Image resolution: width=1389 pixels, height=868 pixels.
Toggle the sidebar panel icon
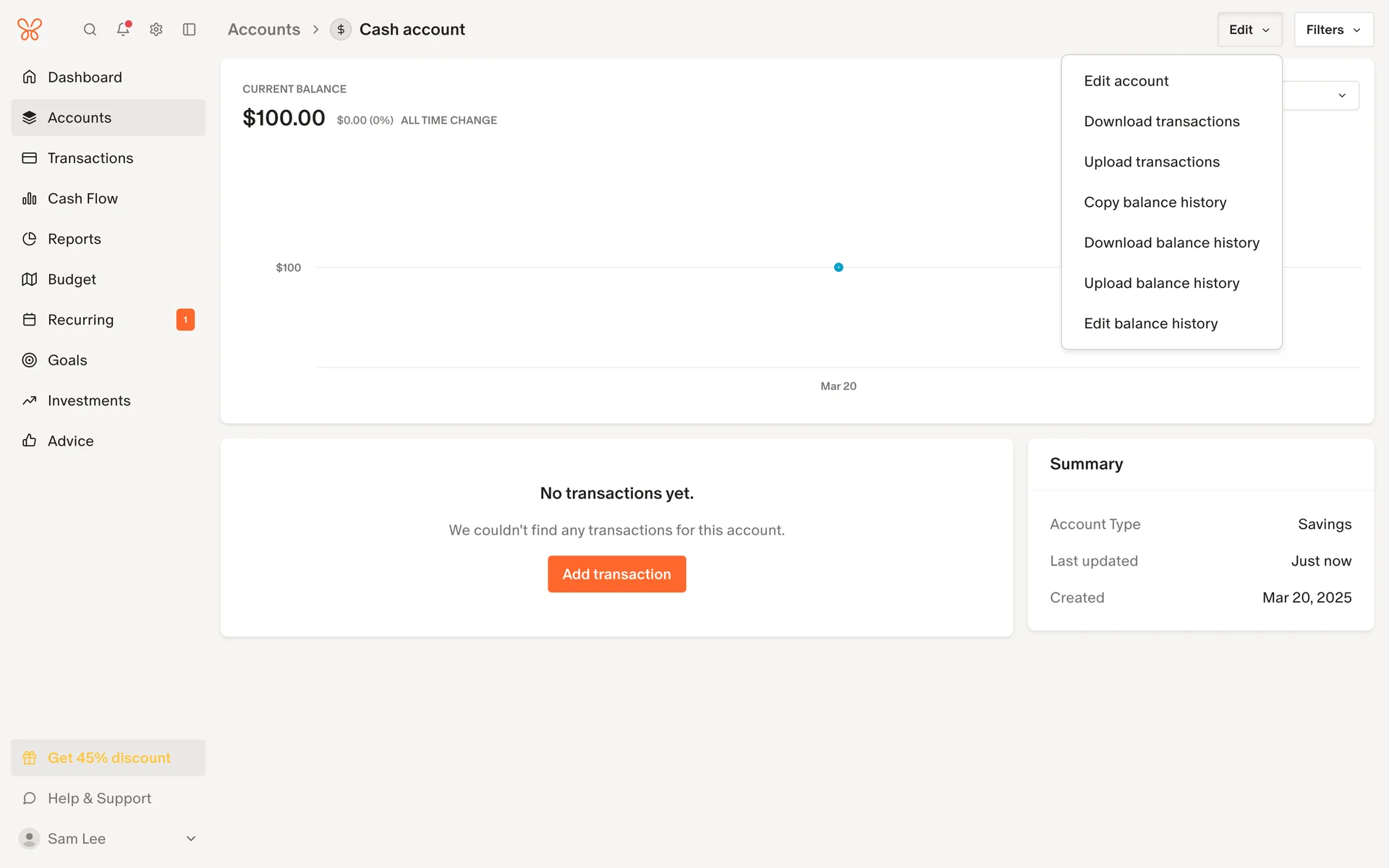(190, 30)
